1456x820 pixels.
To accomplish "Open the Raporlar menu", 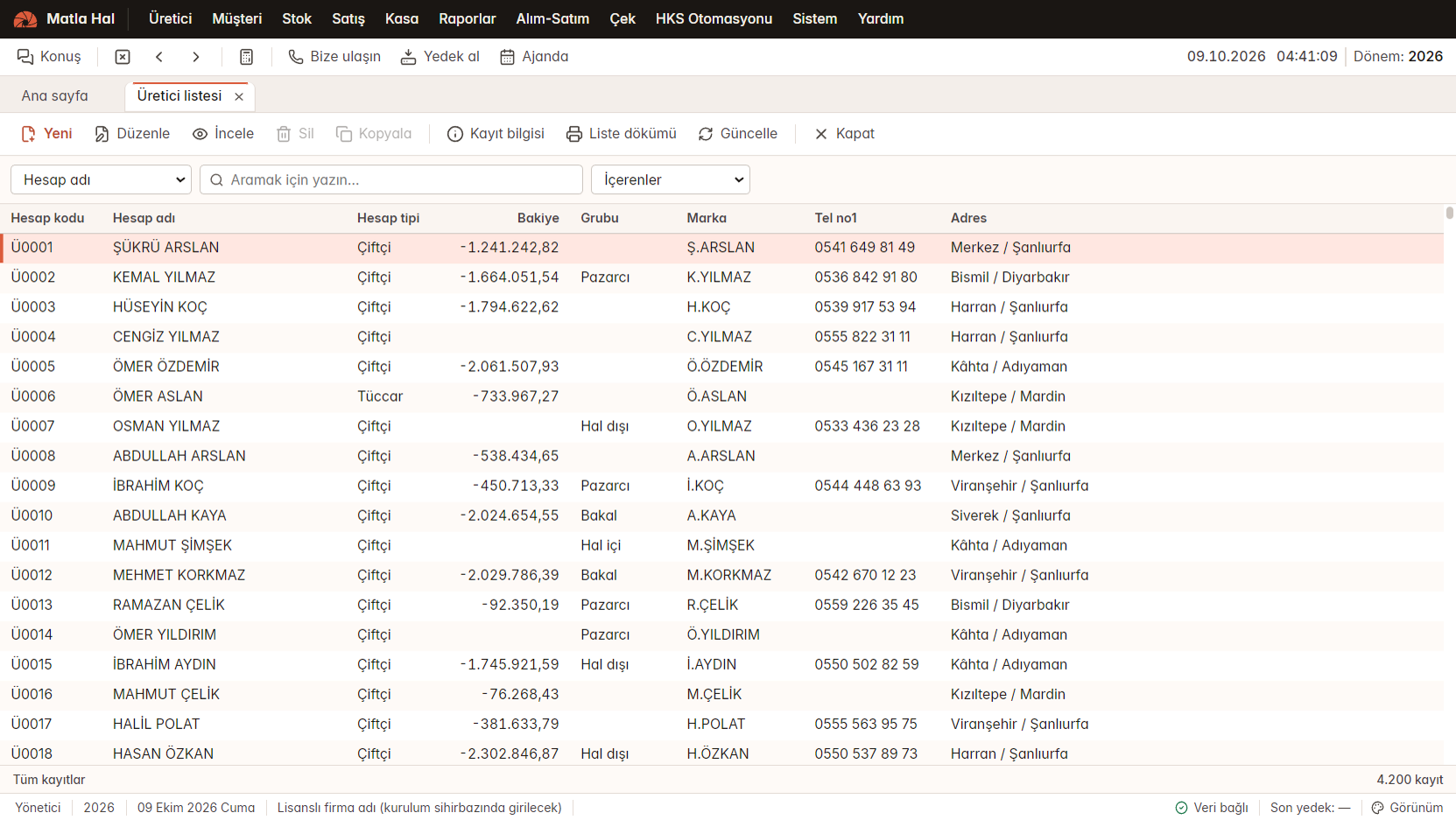I will pyautogui.click(x=468, y=18).
